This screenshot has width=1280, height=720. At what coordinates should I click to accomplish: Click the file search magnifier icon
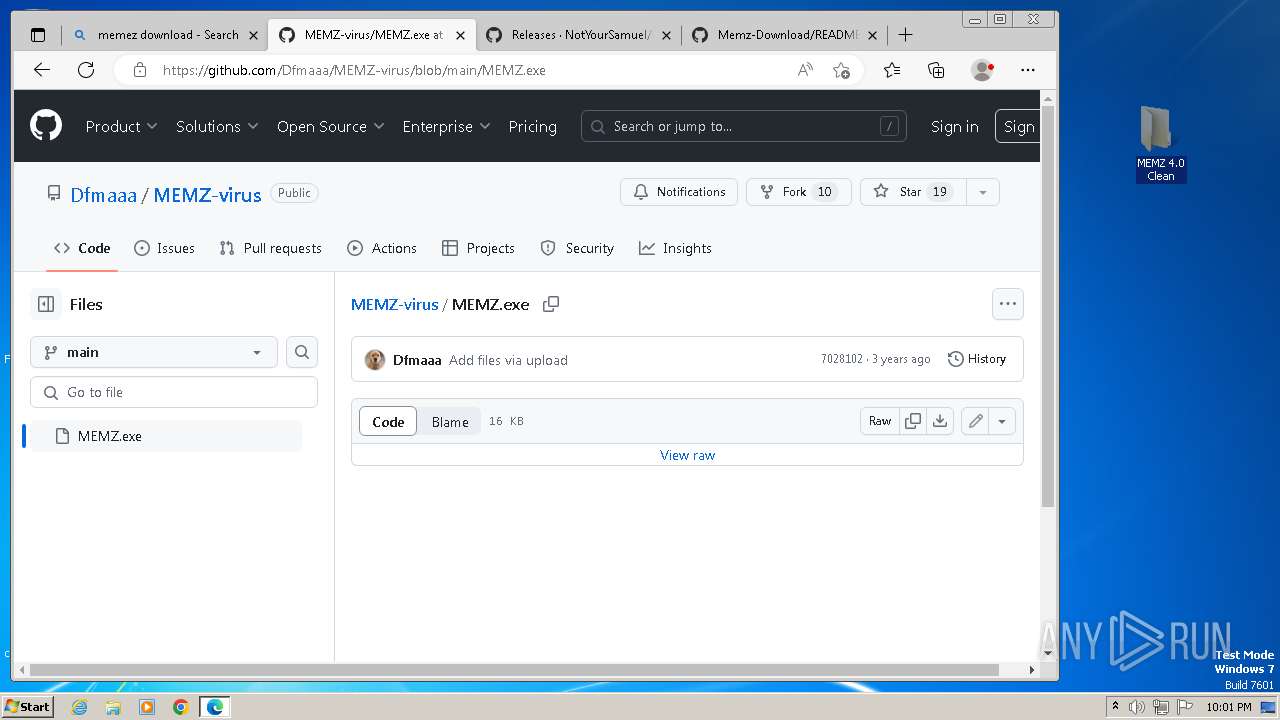[x=302, y=352]
